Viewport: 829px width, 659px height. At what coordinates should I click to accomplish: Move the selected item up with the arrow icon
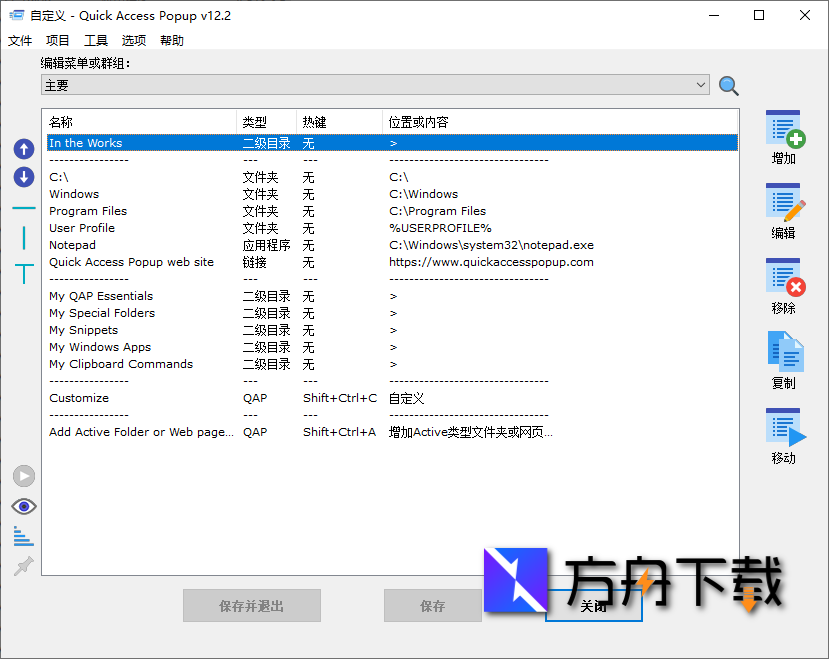click(x=23, y=148)
